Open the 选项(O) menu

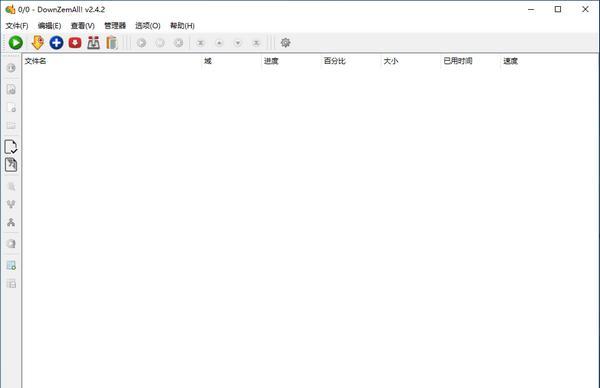click(x=148, y=26)
